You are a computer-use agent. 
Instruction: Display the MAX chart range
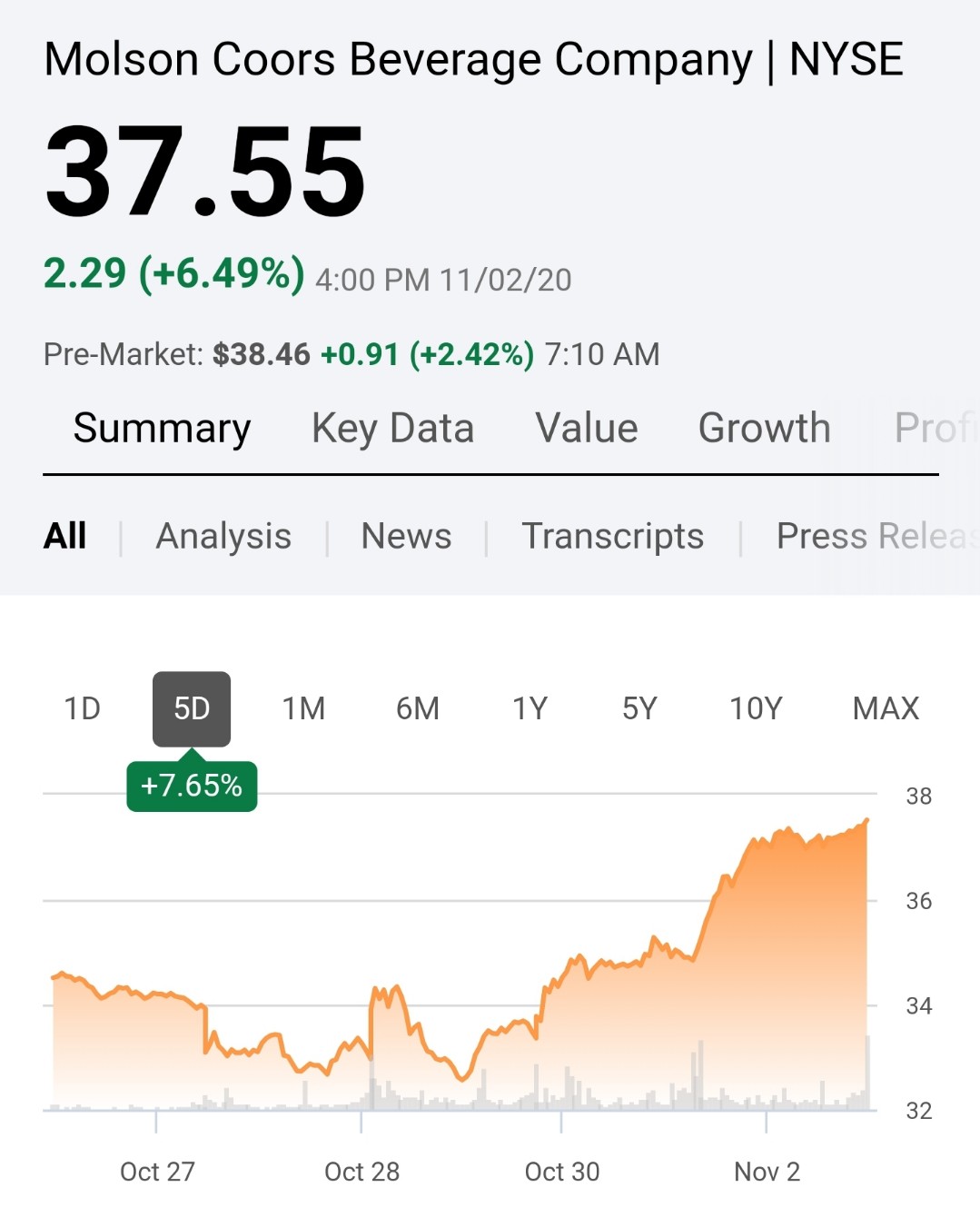(x=886, y=708)
